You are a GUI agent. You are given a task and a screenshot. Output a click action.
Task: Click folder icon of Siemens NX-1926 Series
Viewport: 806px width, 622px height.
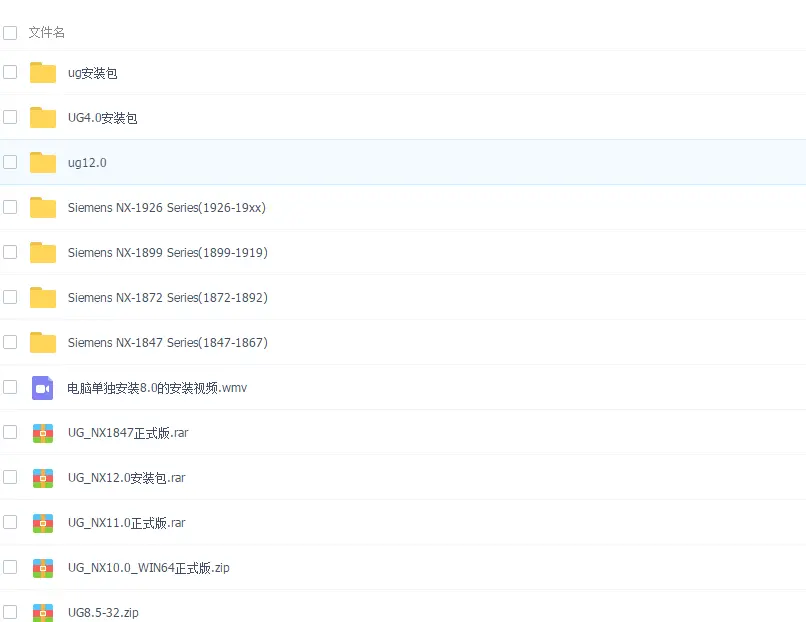(43, 207)
